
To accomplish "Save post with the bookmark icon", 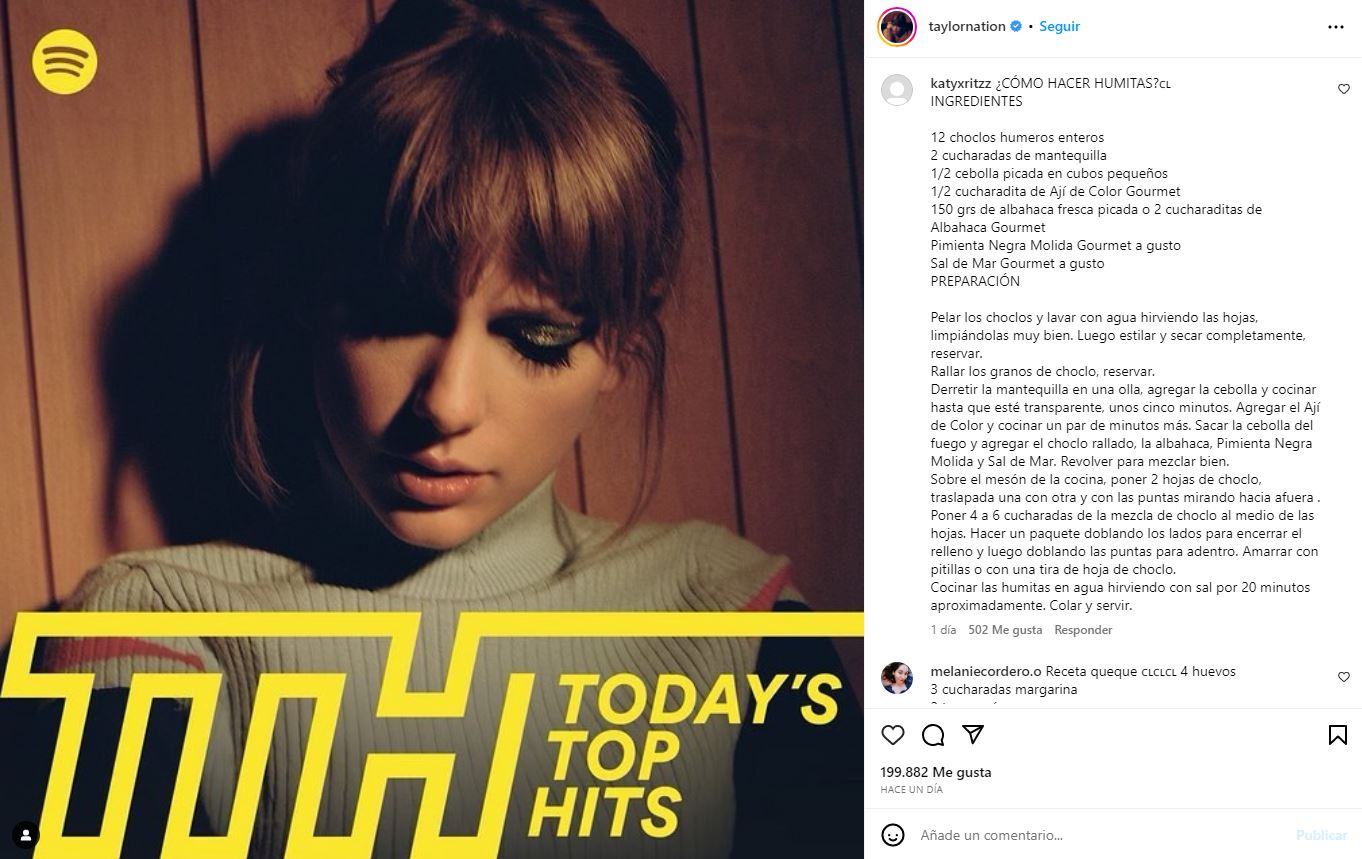I will [1337, 735].
